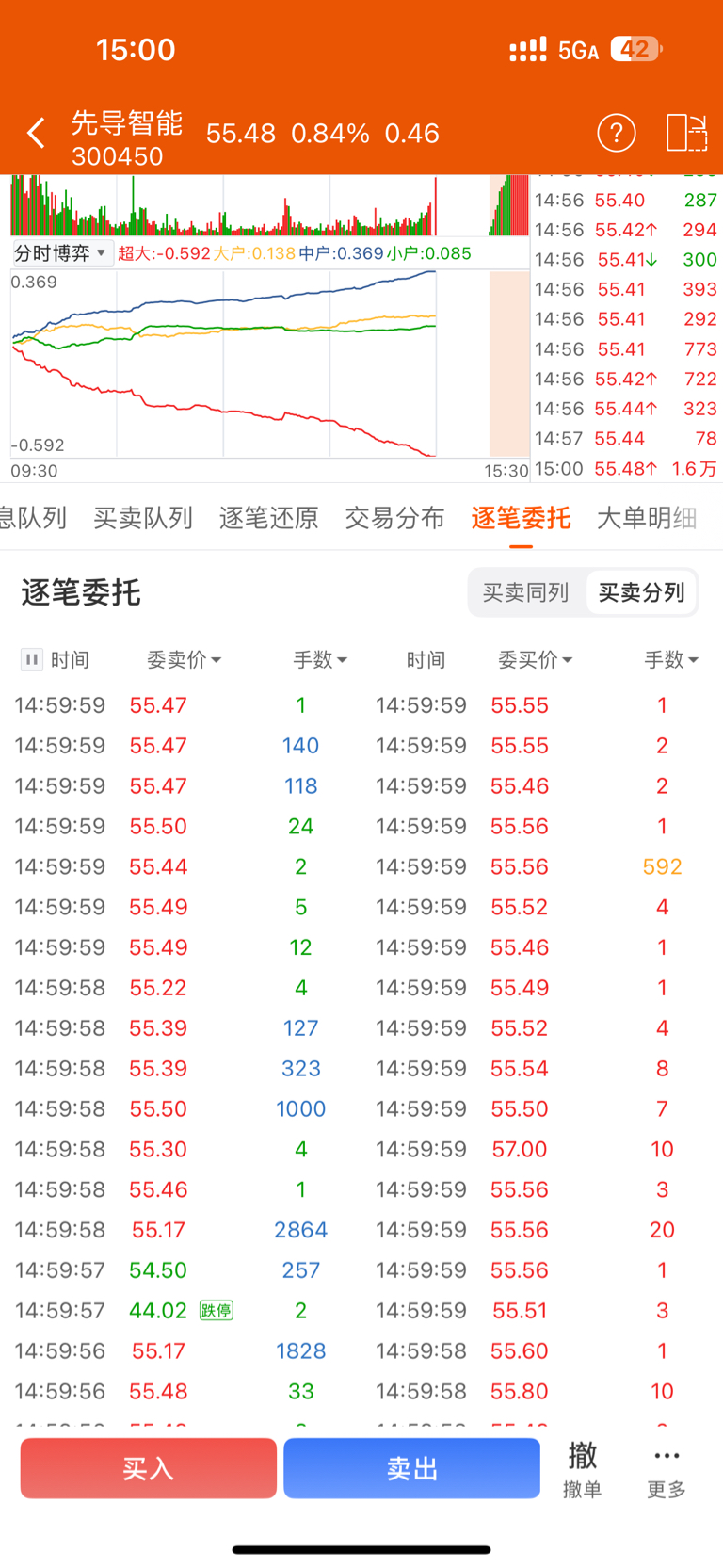This screenshot has width=723, height=1568.
Task: Pause the order feed with pause icon
Action: tap(32, 659)
